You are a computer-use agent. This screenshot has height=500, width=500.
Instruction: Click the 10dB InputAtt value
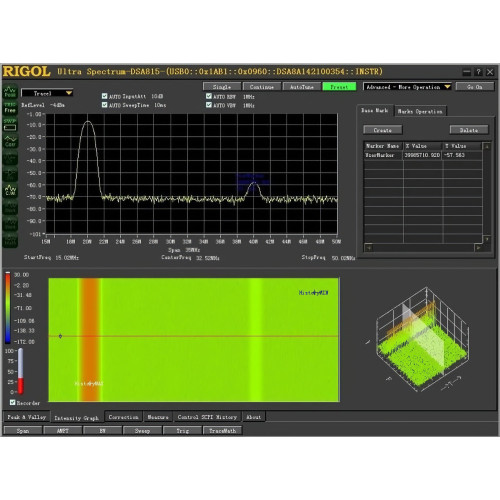click(x=157, y=96)
